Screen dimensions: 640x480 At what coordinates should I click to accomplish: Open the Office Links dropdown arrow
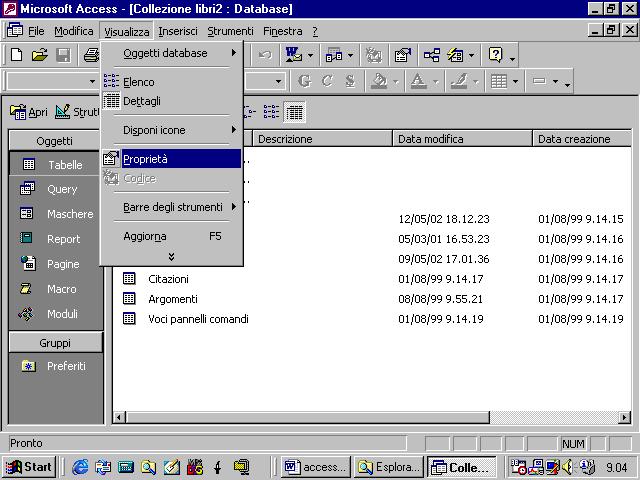coord(310,55)
